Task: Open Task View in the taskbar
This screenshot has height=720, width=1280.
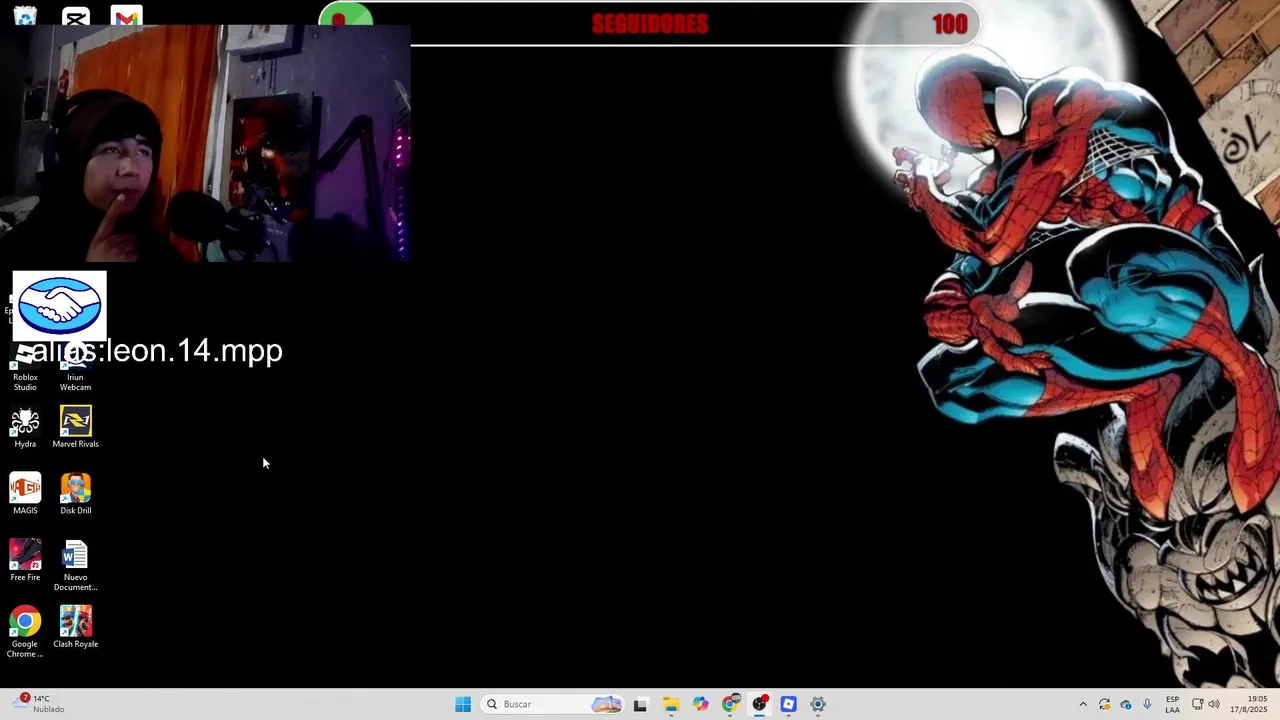Action: [640, 704]
